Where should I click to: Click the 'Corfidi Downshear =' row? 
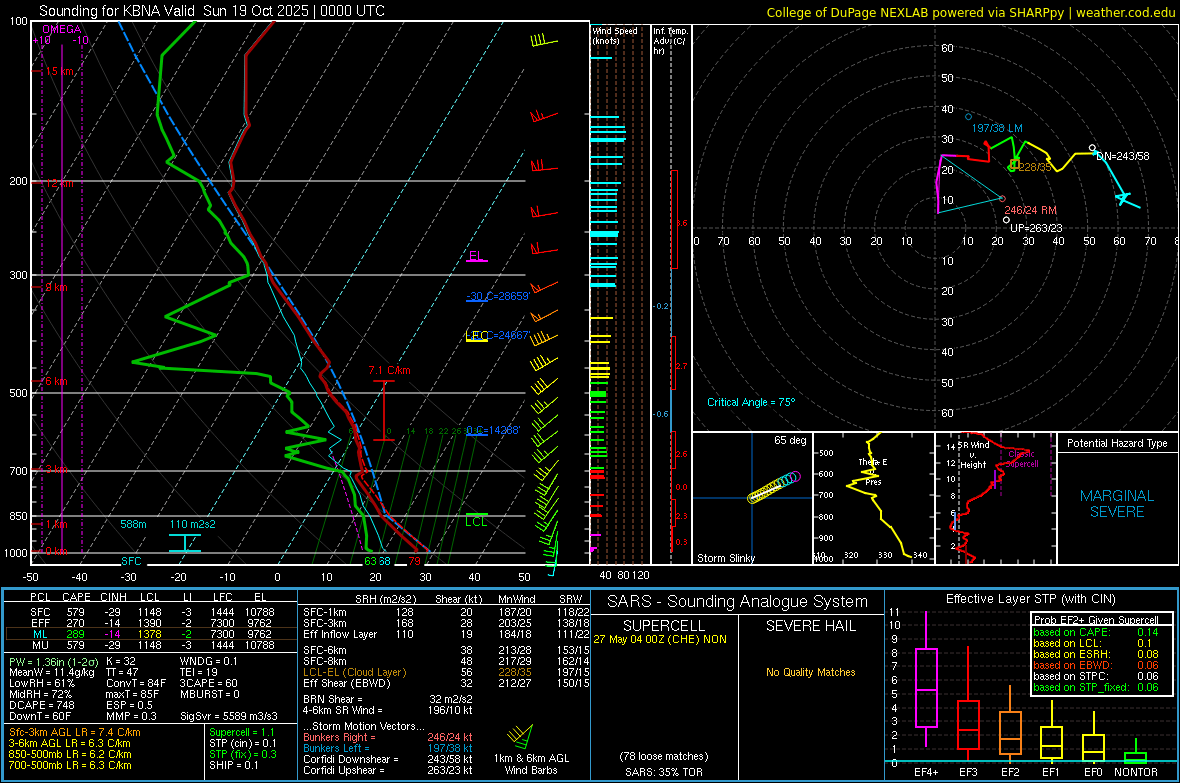(388, 759)
